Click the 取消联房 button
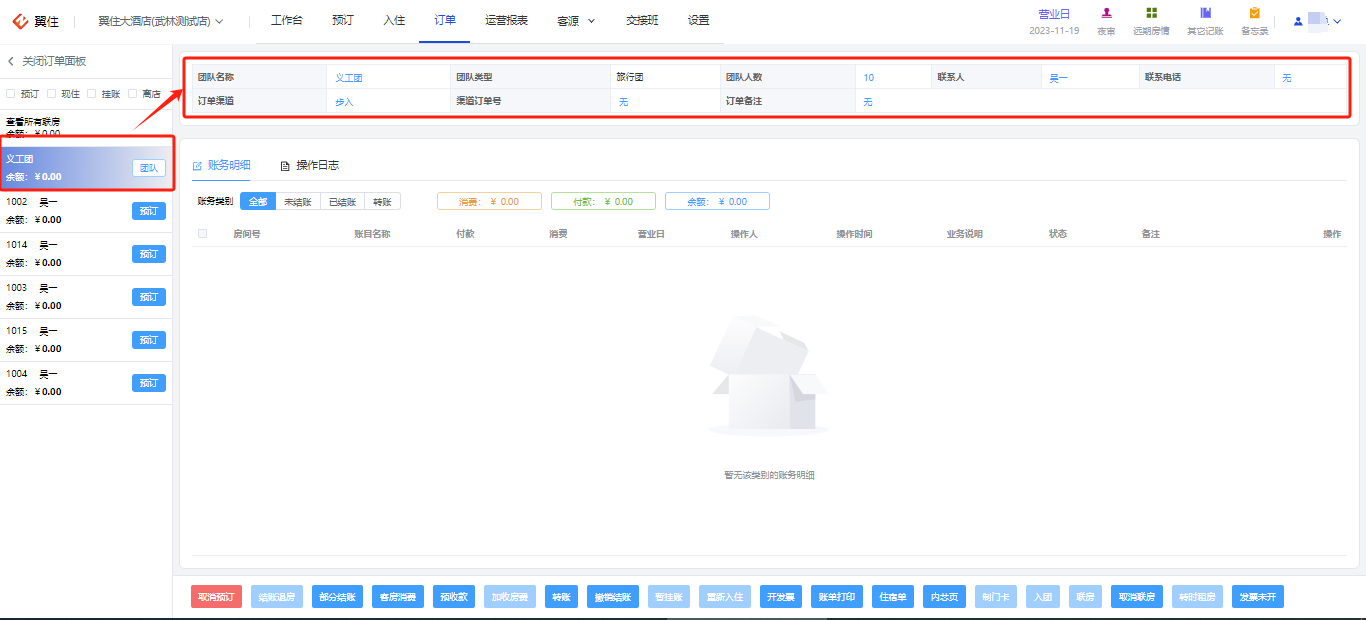 coord(1137,597)
